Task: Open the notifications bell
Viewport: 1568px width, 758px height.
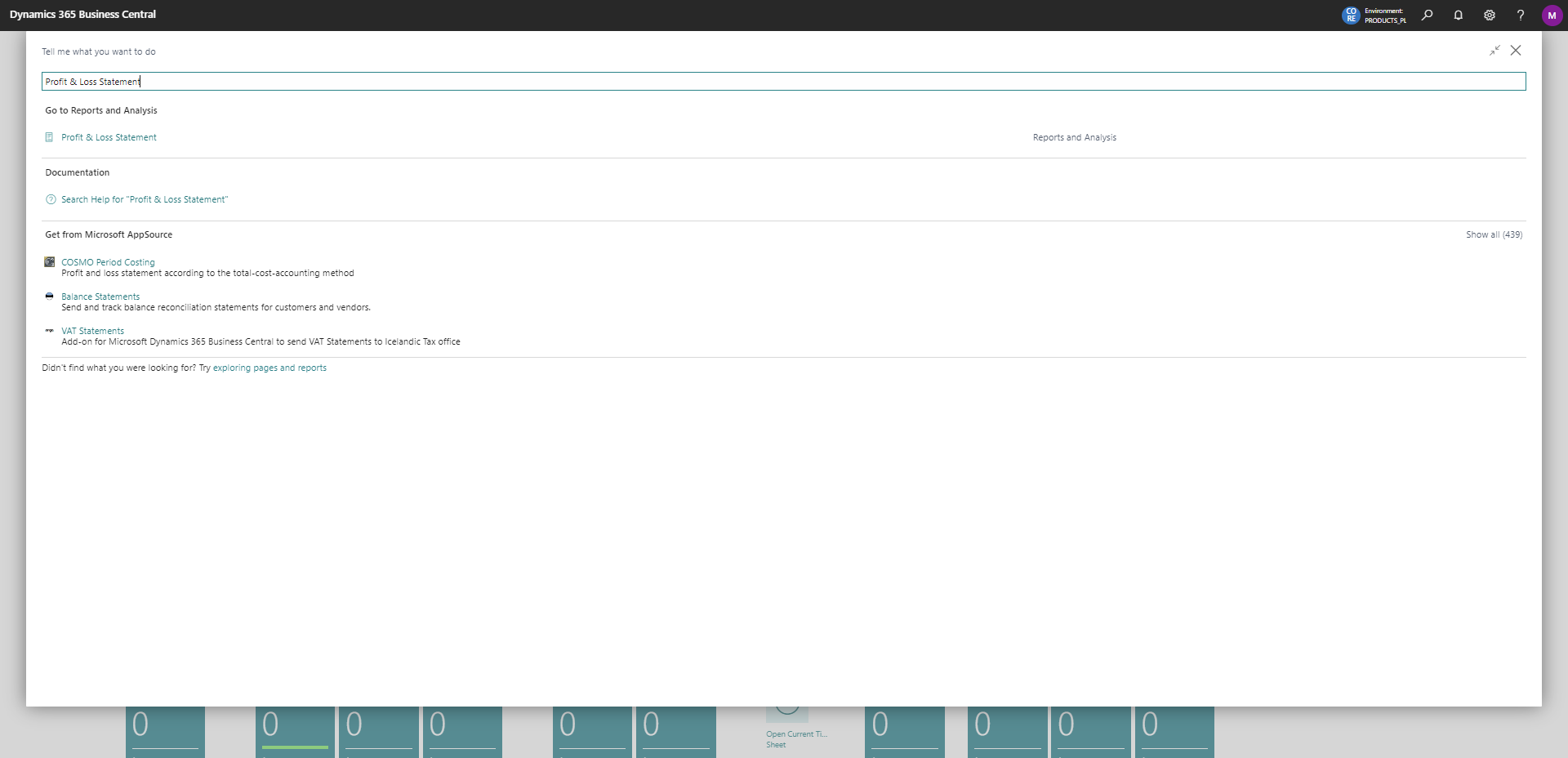Action: pyautogui.click(x=1458, y=15)
